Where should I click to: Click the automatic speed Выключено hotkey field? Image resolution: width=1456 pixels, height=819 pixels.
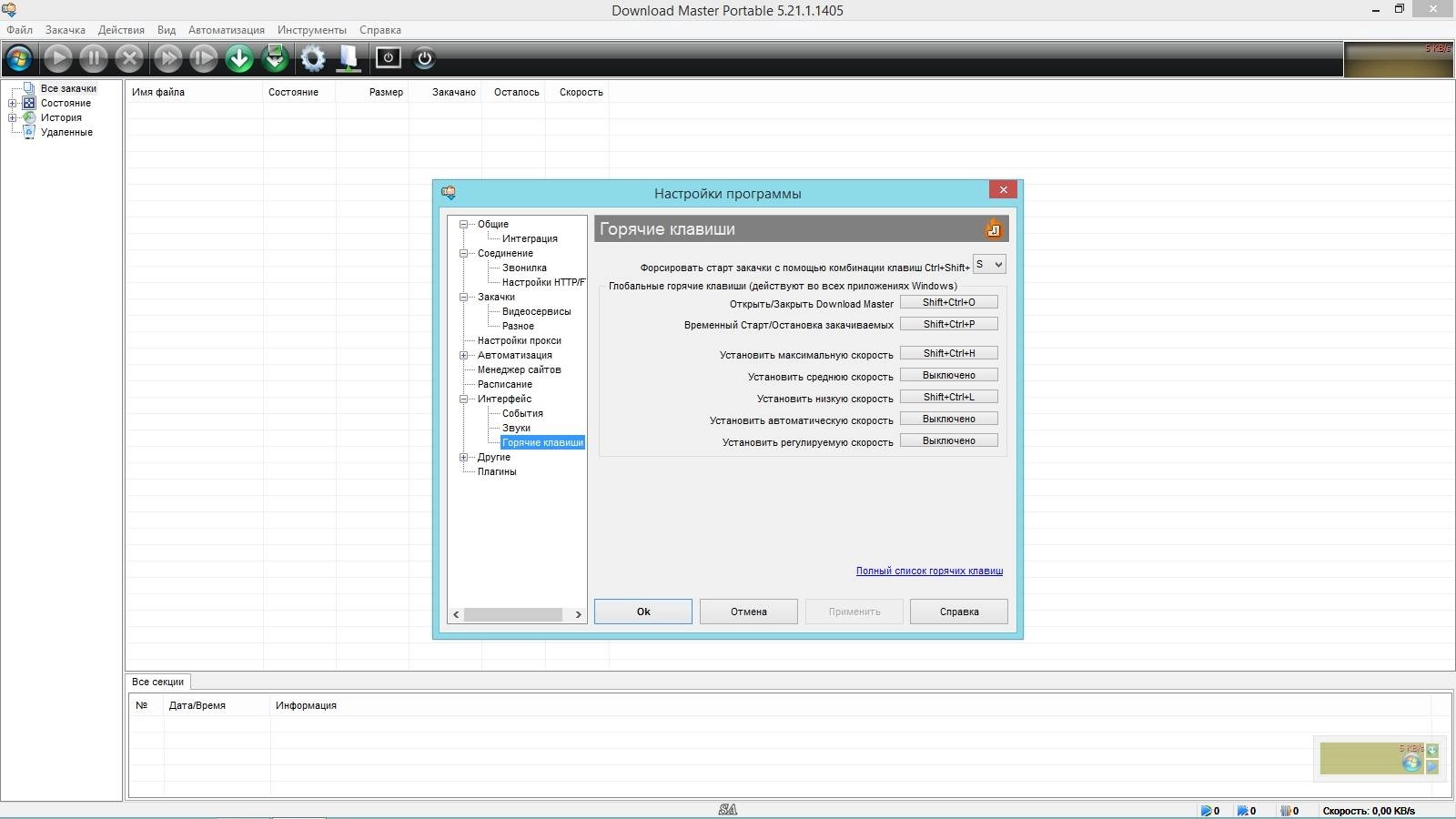(949, 419)
